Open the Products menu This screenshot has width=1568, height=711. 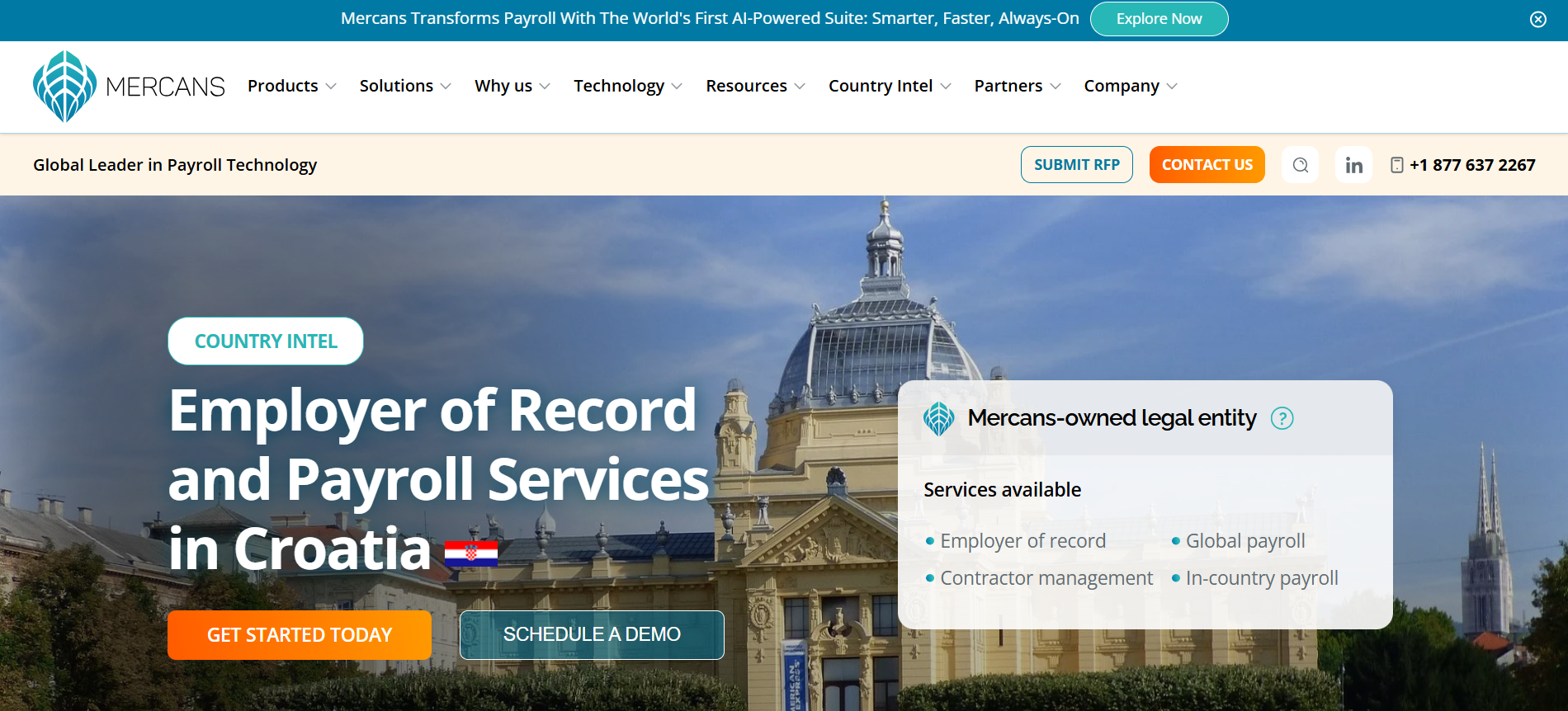tap(283, 86)
